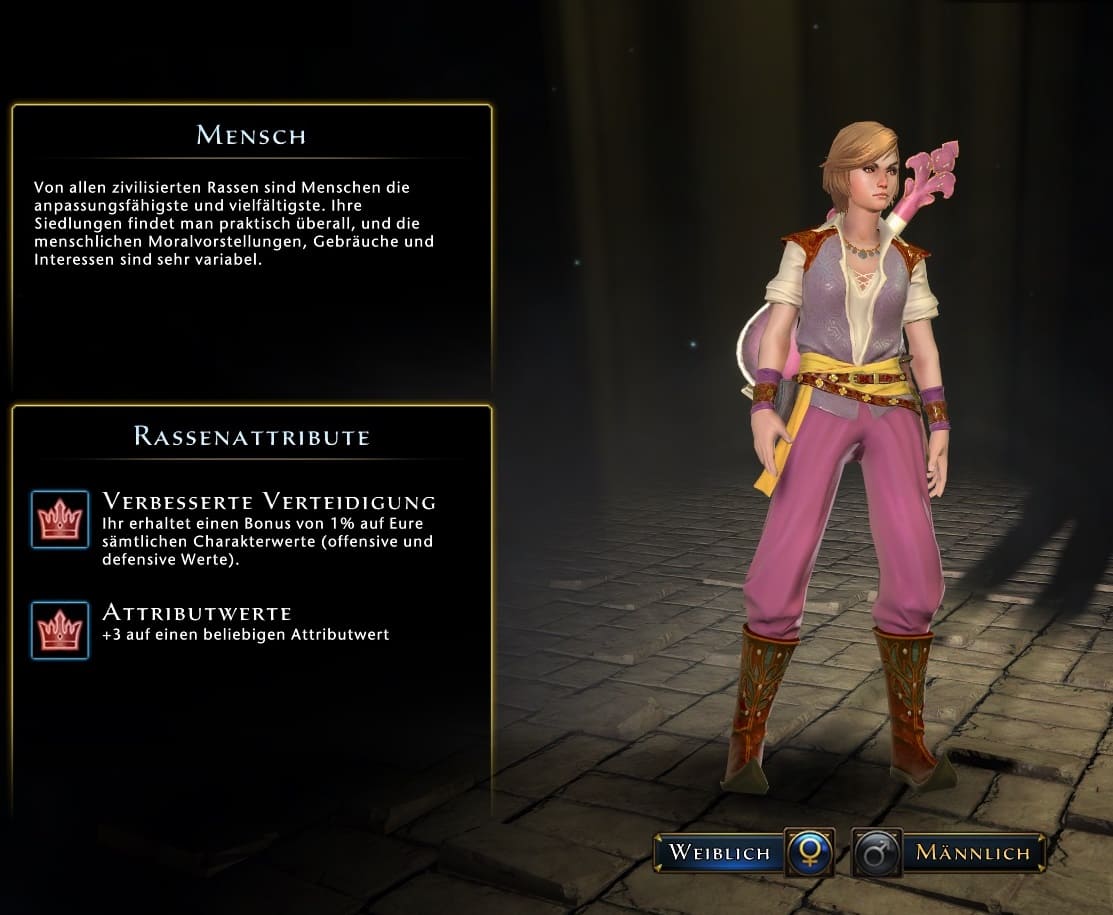Click the Mensch race title
1113x915 pixels.
click(x=251, y=135)
